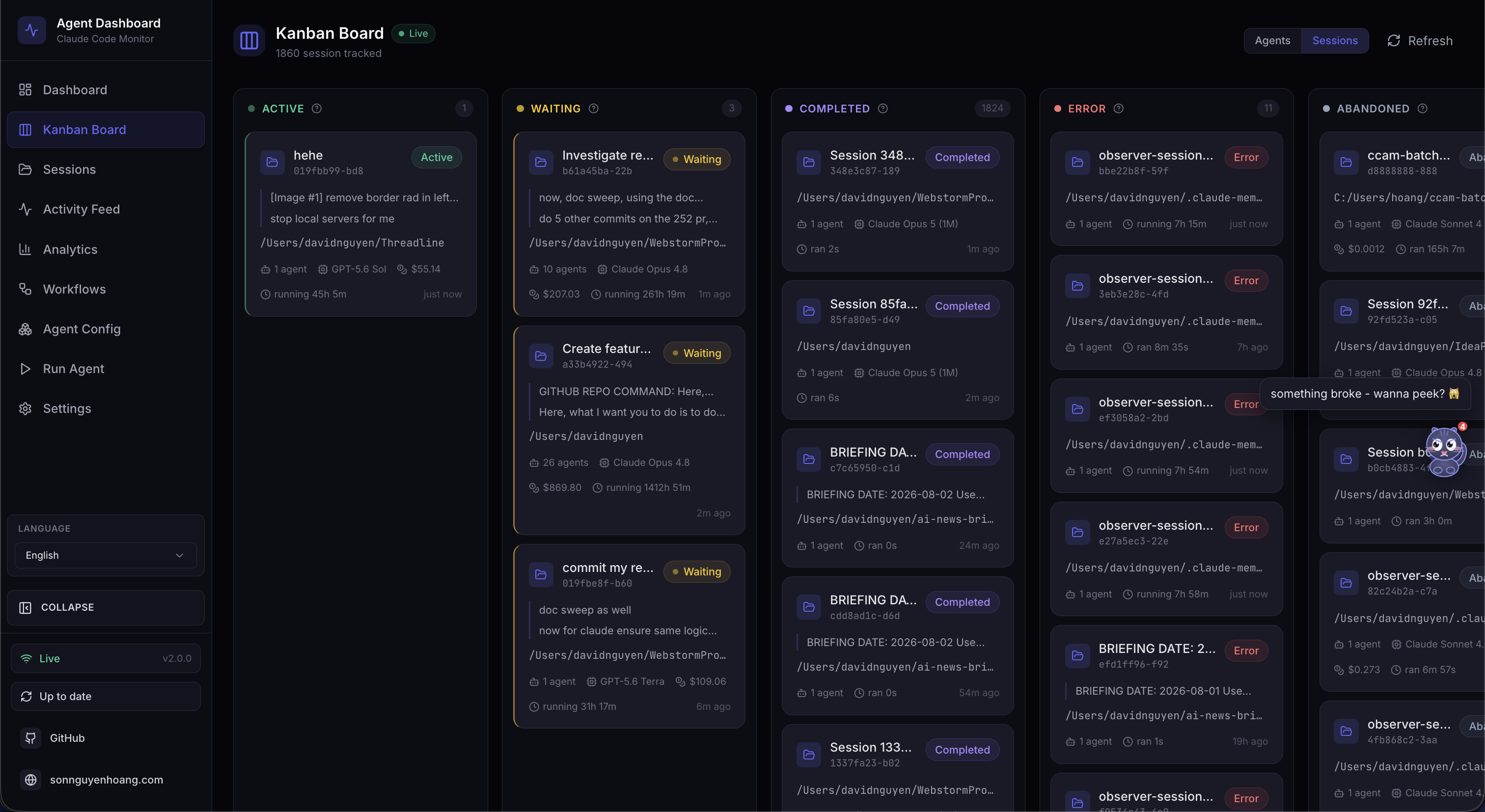Click Waiting badge on commit my re... card
This screenshot has width=1485, height=812.
pyautogui.click(x=696, y=571)
